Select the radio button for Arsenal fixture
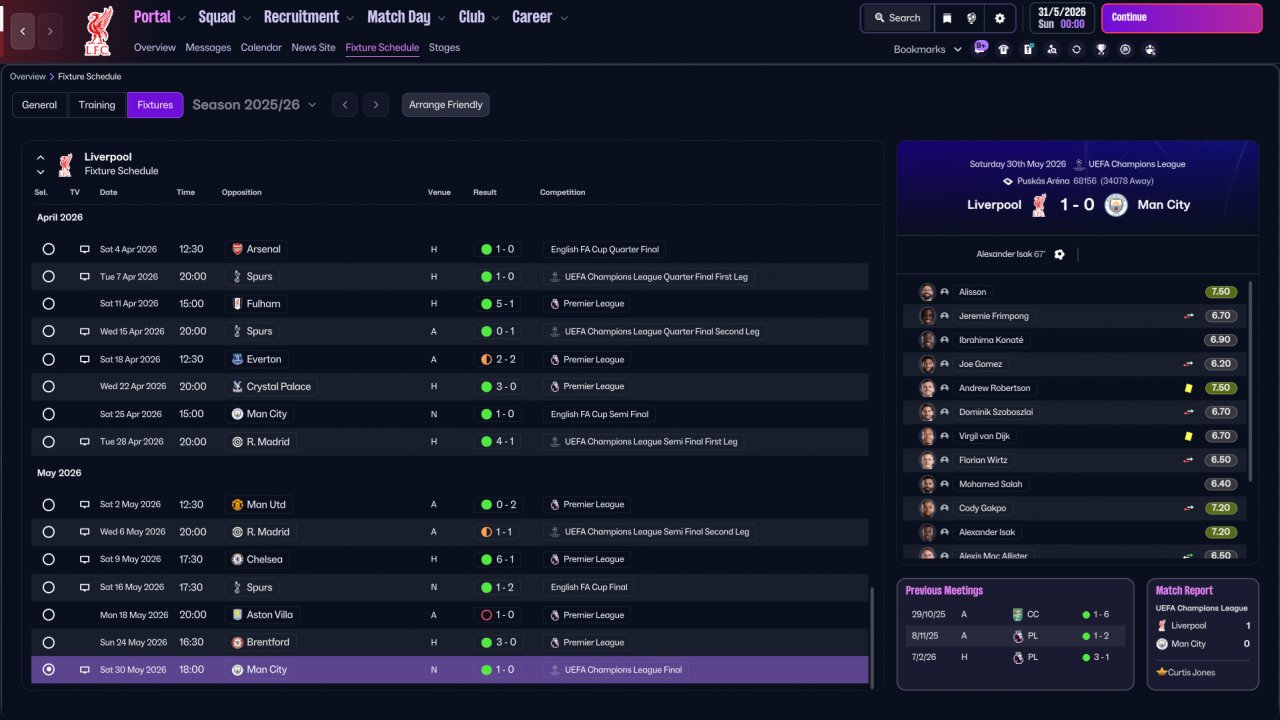 pyautogui.click(x=48, y=249)
